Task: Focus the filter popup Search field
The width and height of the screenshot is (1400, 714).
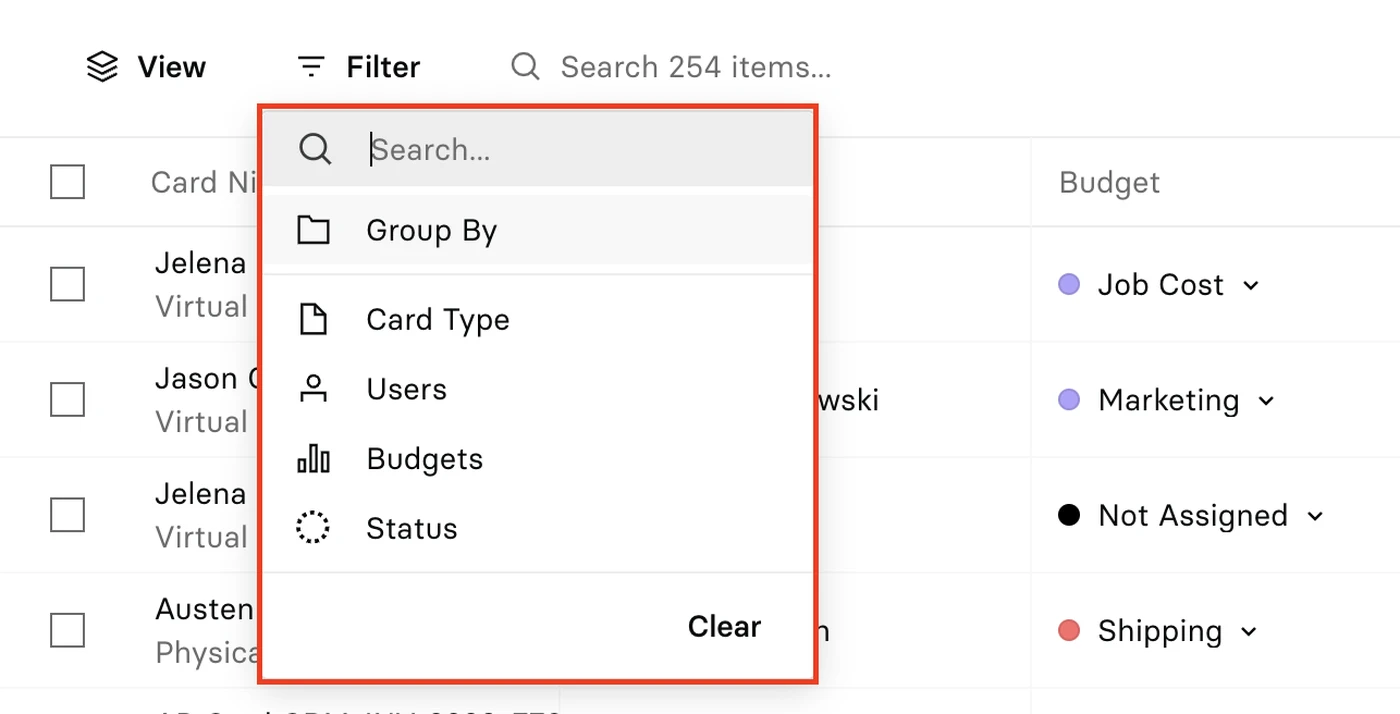Action: point(538,149)
